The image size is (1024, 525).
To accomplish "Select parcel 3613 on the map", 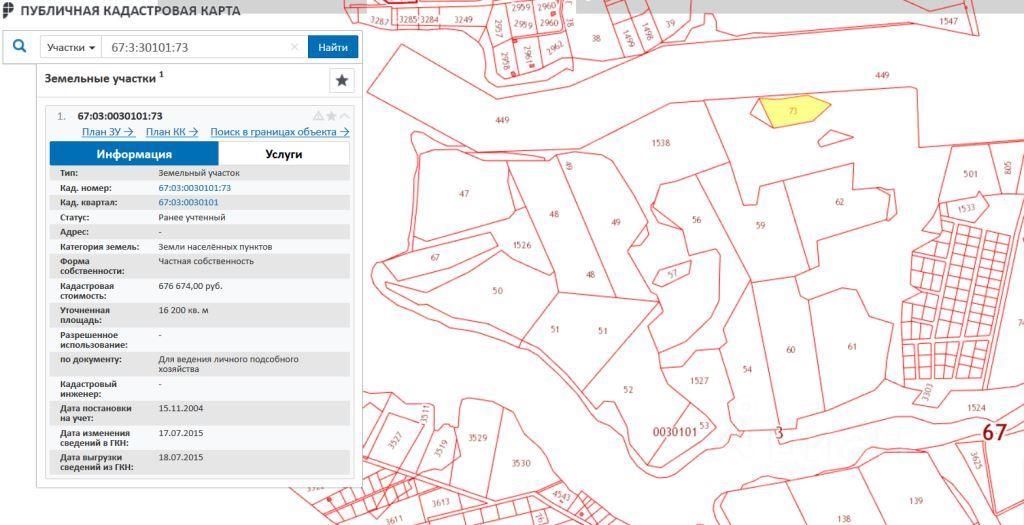I will click(441, 501).
